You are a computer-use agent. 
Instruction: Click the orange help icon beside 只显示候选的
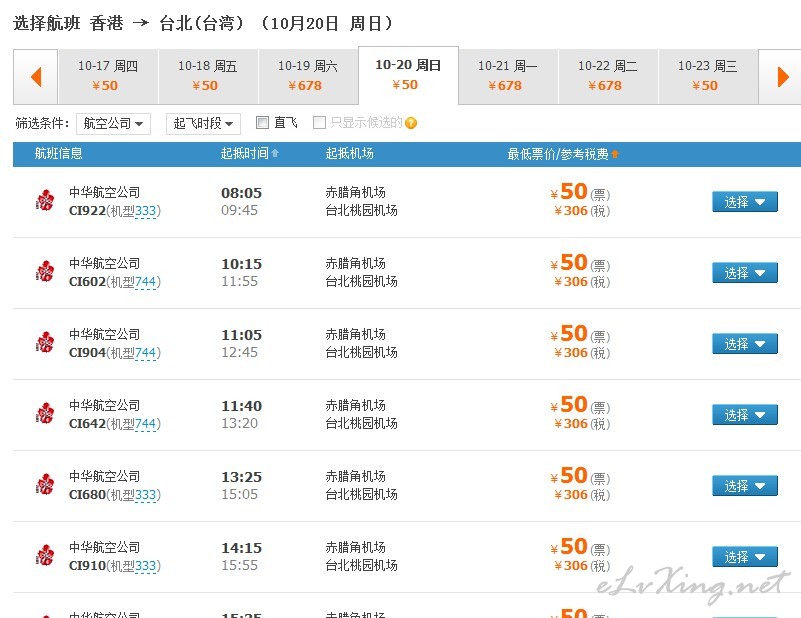point(411,123)
